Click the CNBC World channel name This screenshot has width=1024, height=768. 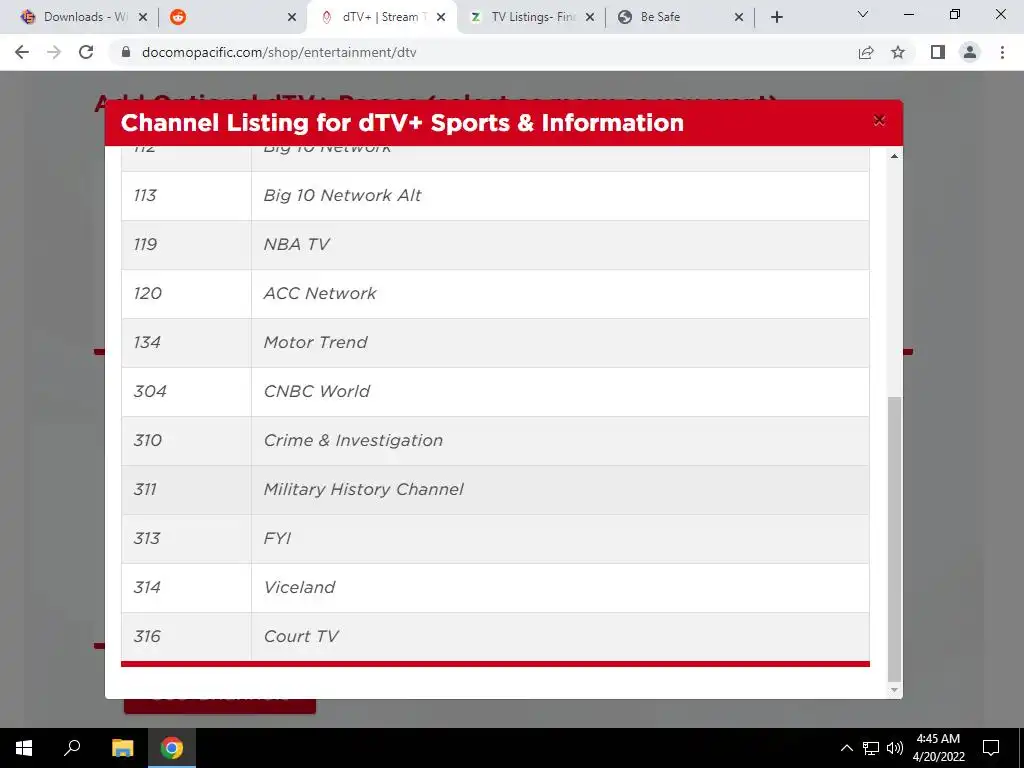point(317,391)
